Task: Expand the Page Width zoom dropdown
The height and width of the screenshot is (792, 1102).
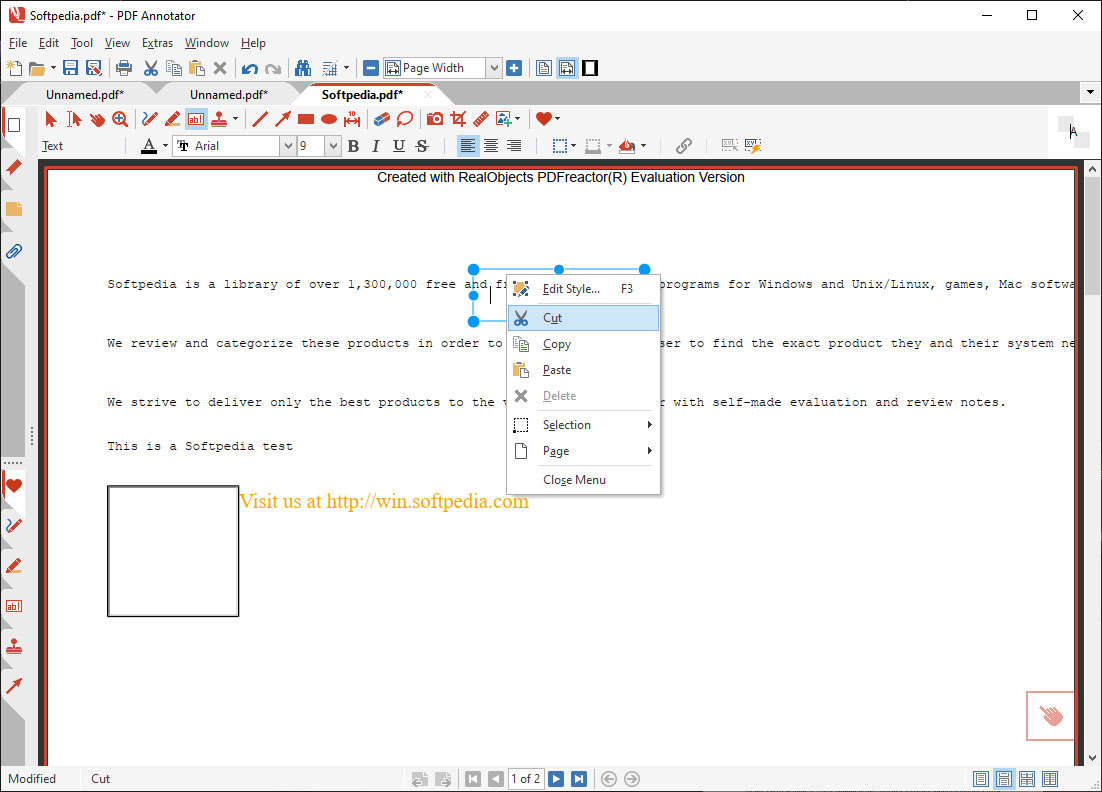Action: click(493, 68)
